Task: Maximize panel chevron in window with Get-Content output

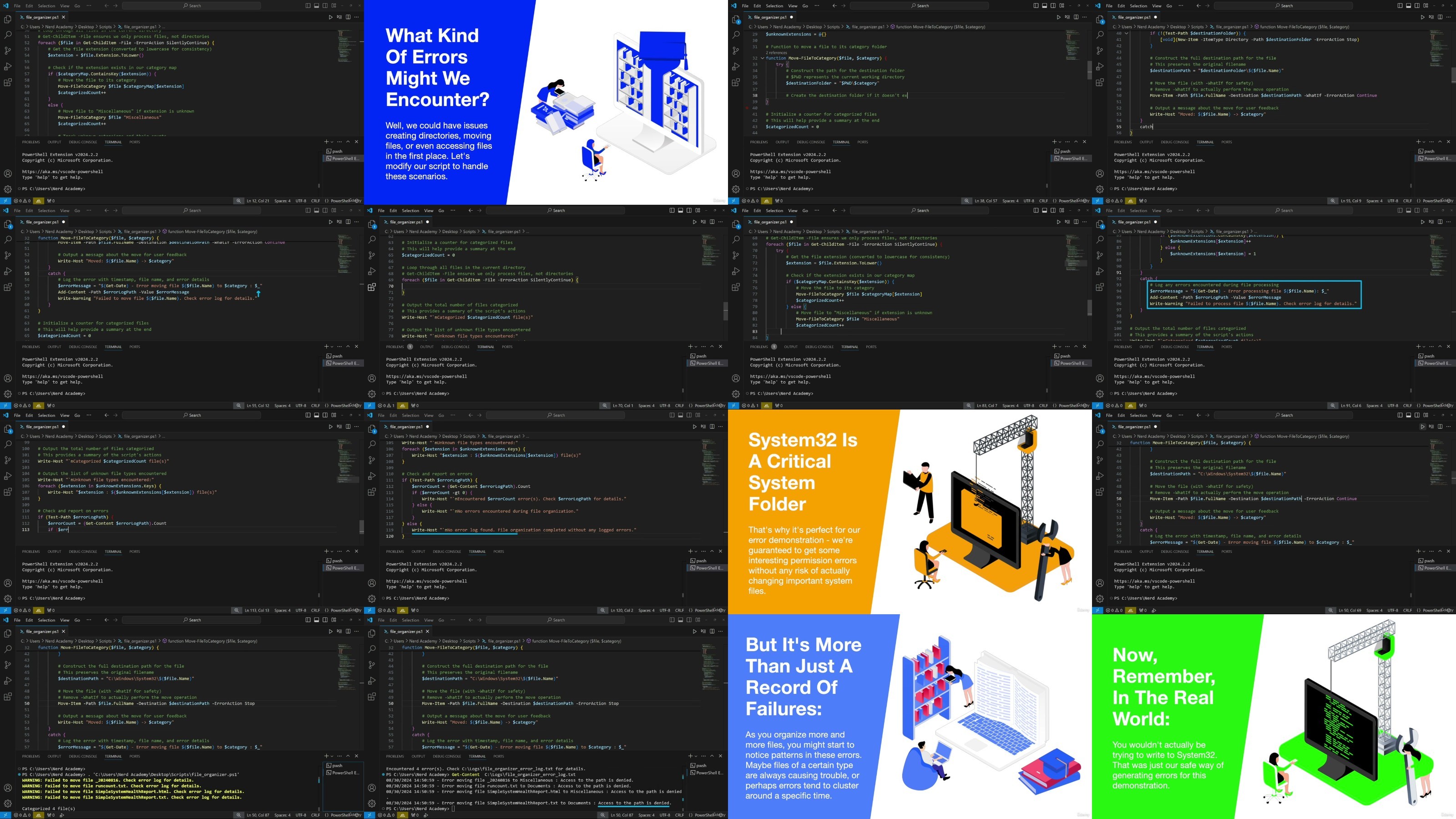Action: [712, 756]
